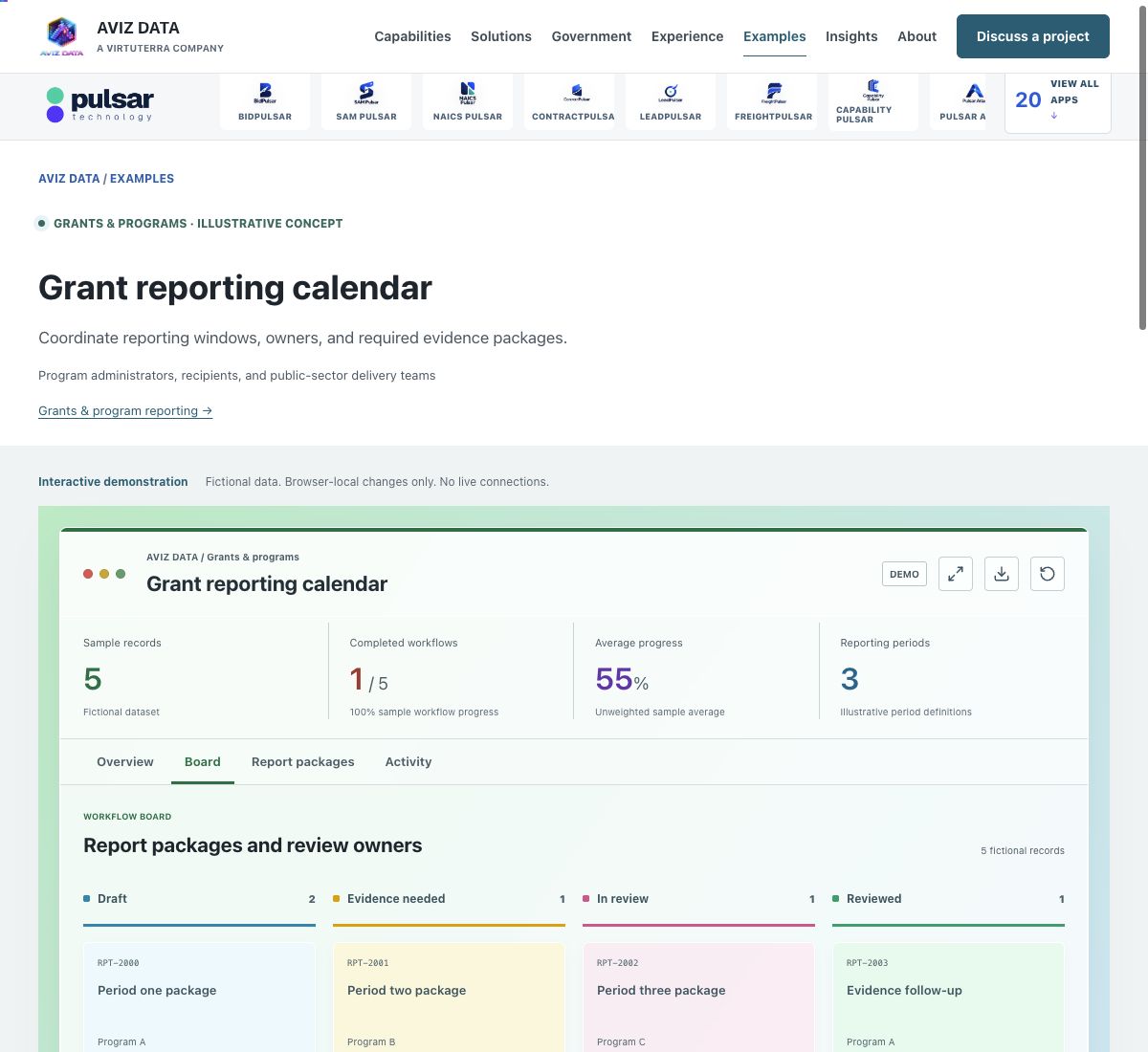Open the RPT-2003 Evidence follow-up card
Screen dimensions: 1148x1052
tap(948, 997)
